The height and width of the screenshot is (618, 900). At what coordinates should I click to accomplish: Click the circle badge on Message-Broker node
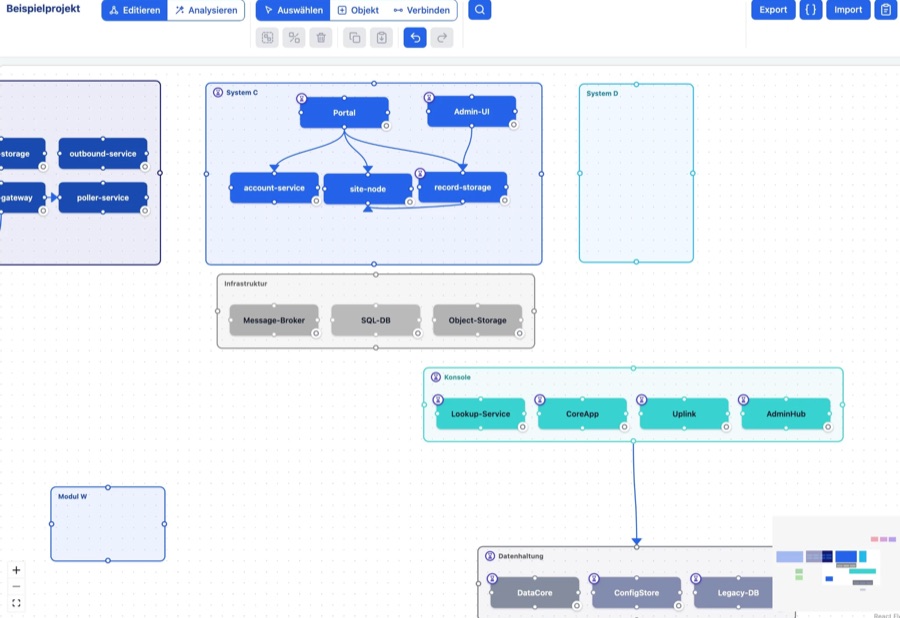point(316,333)
